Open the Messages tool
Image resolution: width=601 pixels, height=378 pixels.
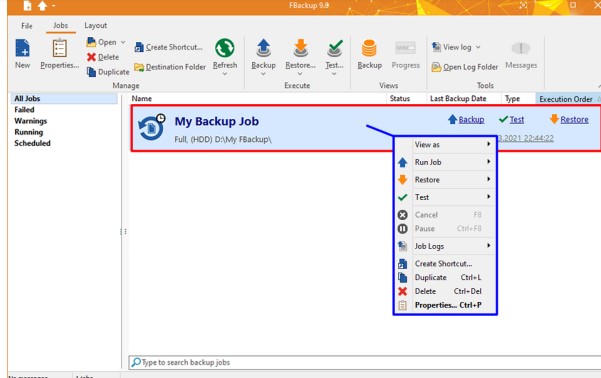521,54
